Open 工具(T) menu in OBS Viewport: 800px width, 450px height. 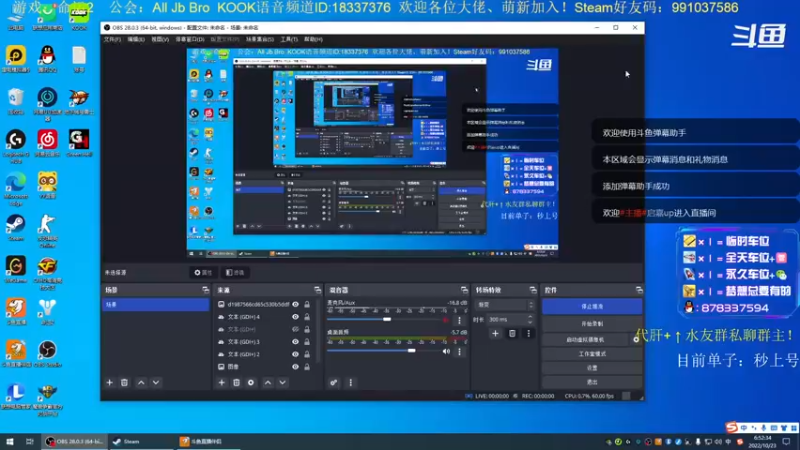pyautogui.click(x=289, y=39)
